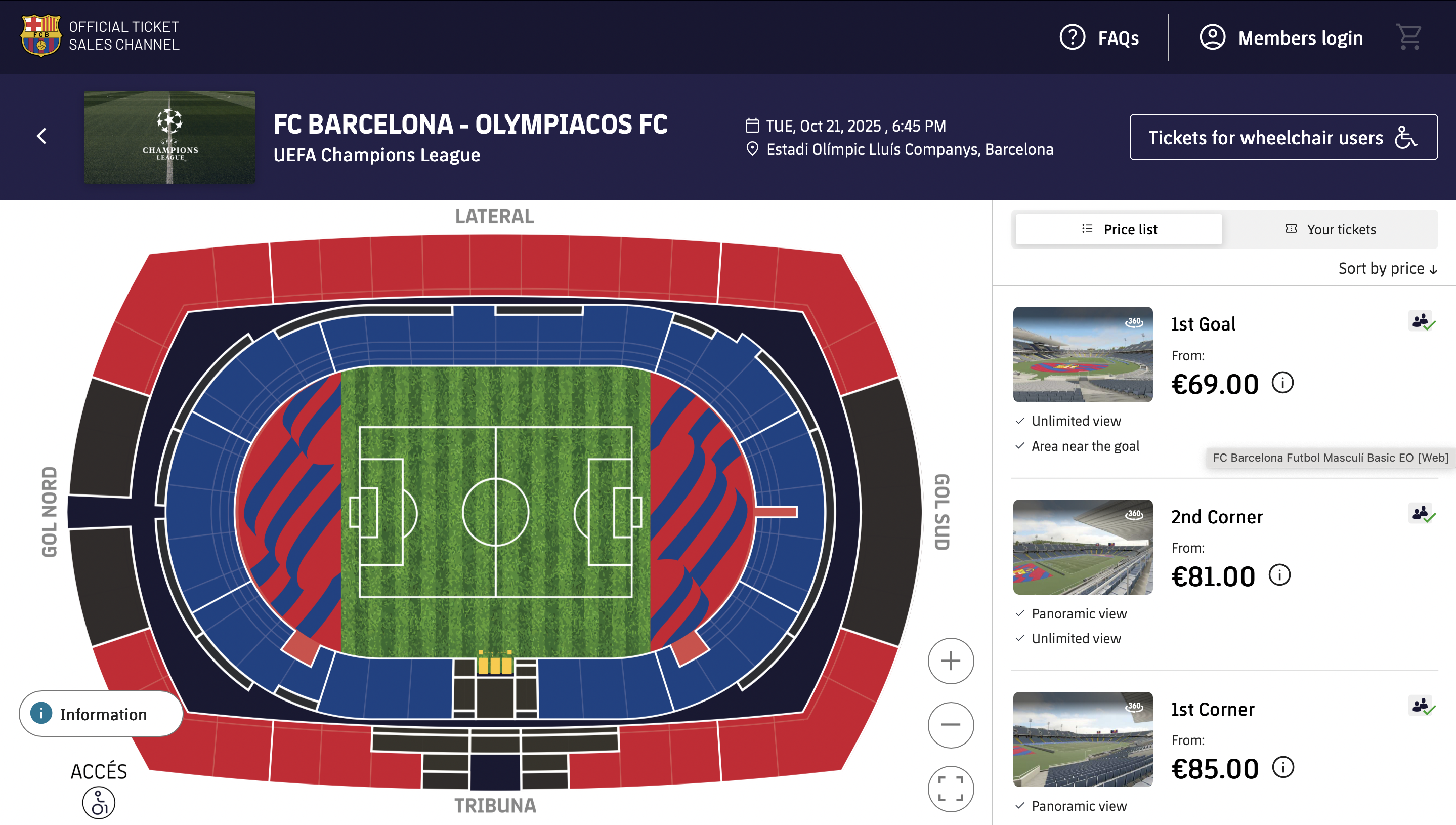Image resolution: width=1456 pixels, height=825 pixels.
Task: Go back using the left chevron arrow
Action: 41,136
